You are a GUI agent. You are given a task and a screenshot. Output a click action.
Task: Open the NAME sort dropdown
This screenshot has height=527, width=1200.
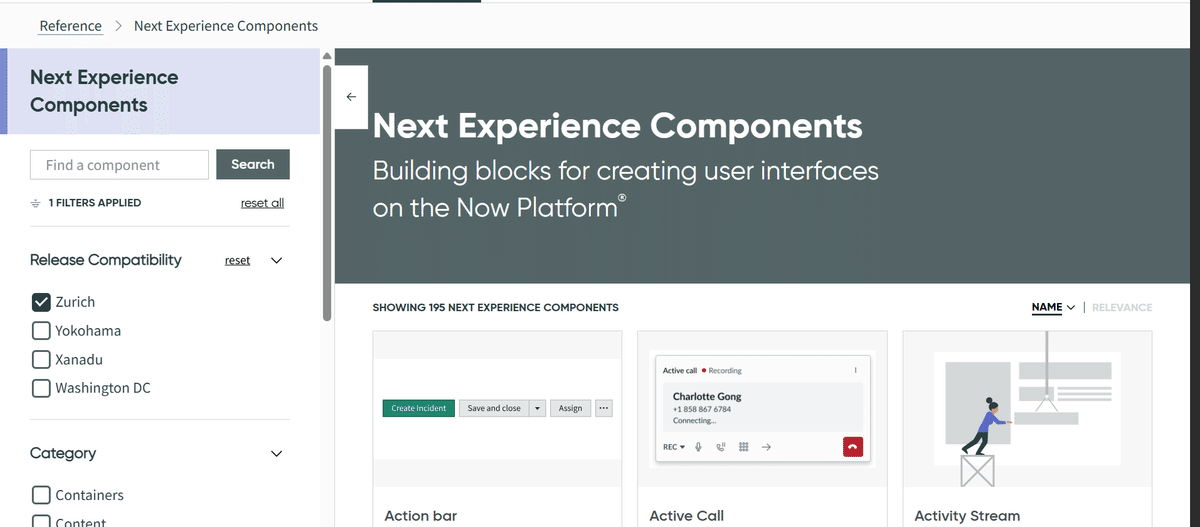[1053, 307]
